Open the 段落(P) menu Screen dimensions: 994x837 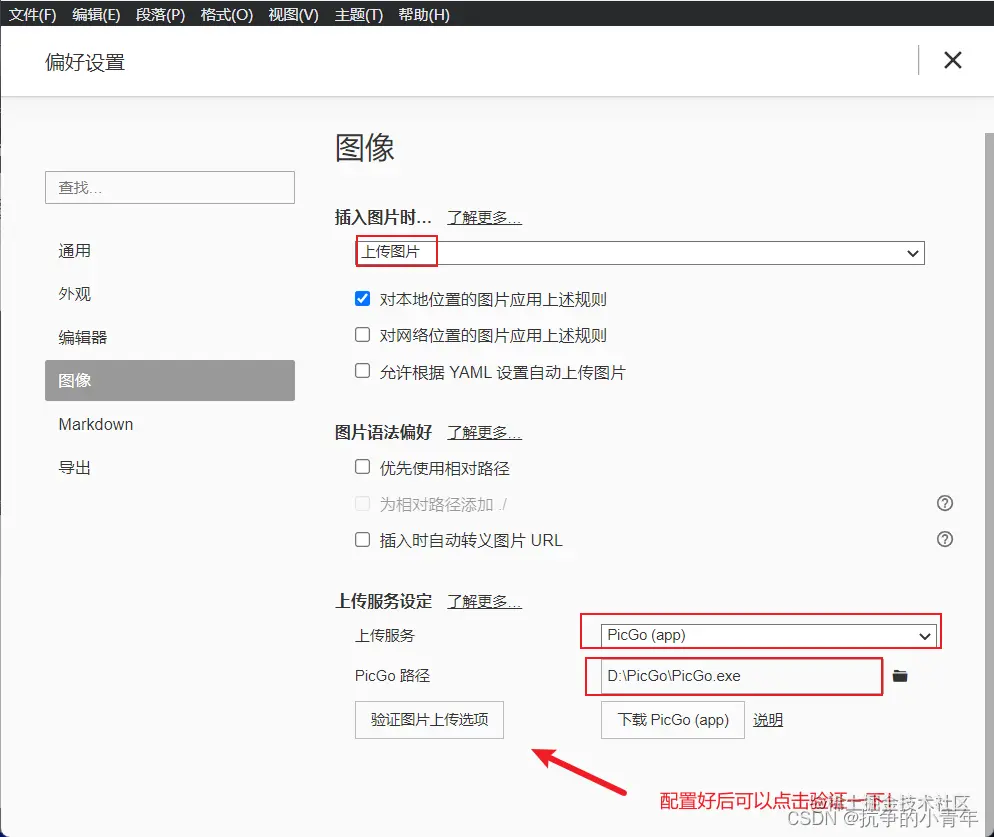click(x=160, y=15)
